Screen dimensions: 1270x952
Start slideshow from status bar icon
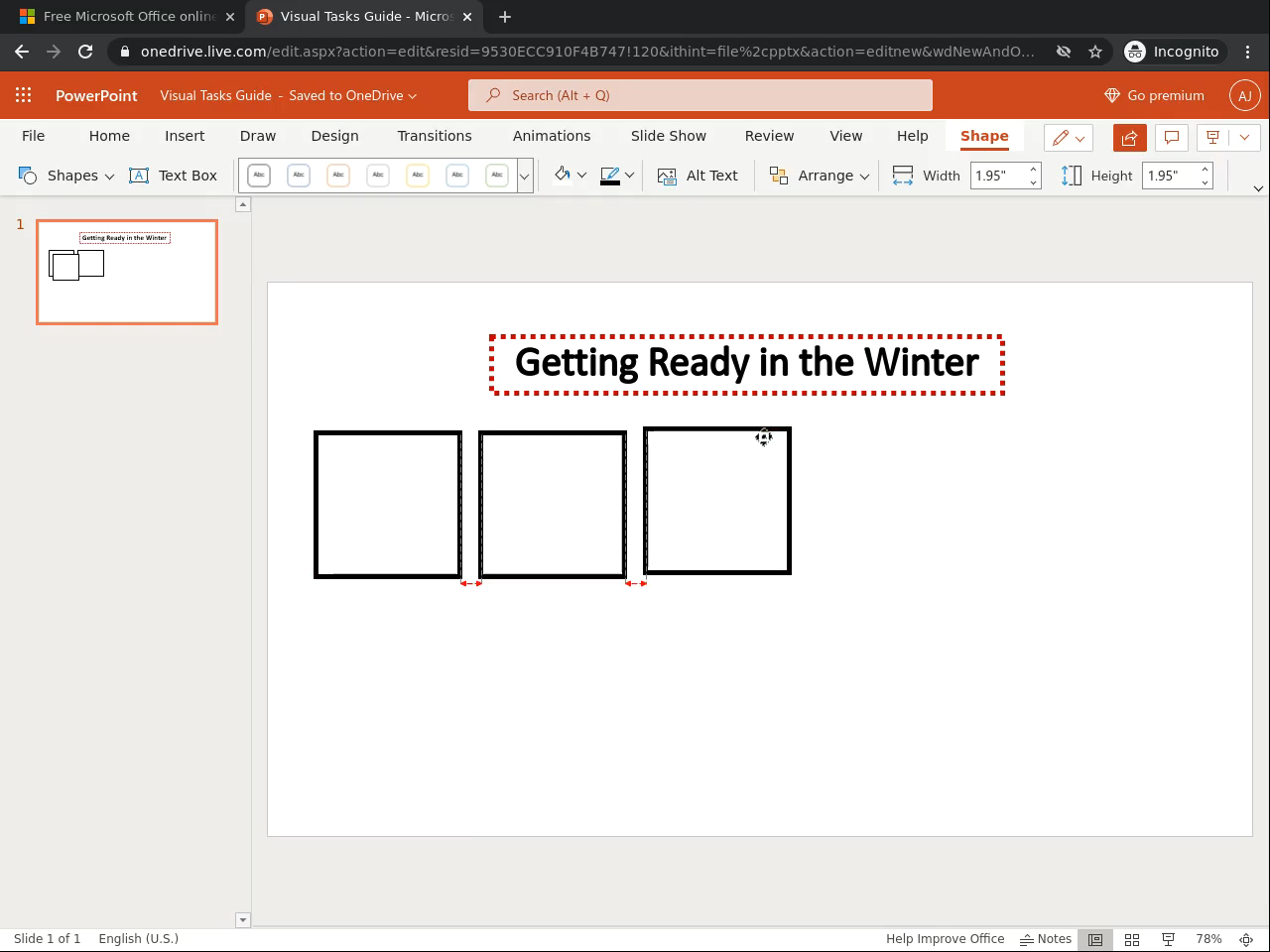click(1169, 939)
